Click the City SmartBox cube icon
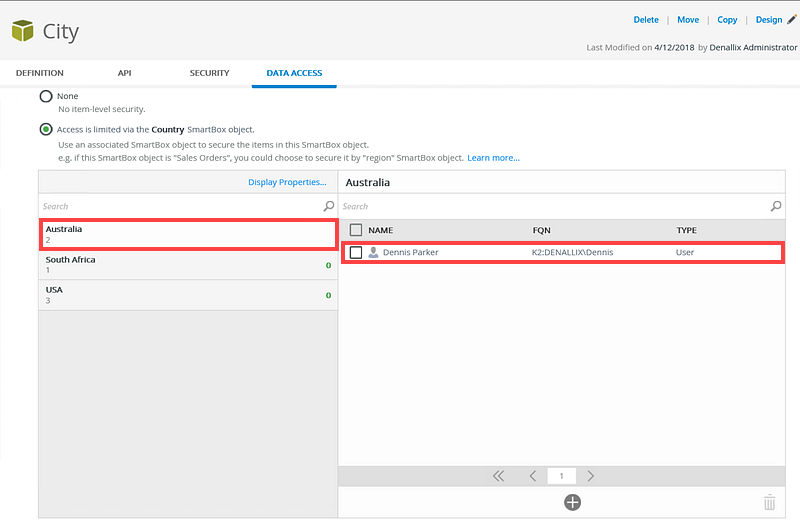The width and height of the screenshot is (800, 528). 22,31
